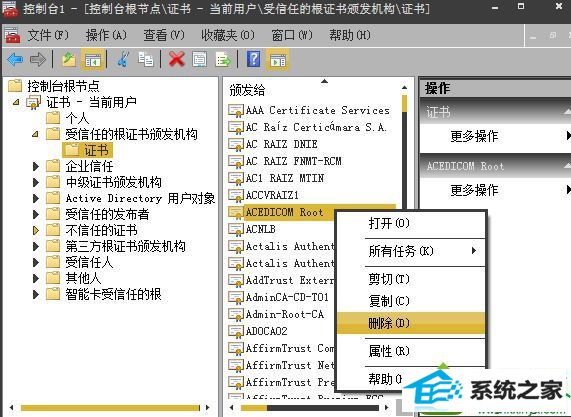This screenshot has height=417, width=571.
Task: Click the gray Forward arrow icon
Action: 38,59
